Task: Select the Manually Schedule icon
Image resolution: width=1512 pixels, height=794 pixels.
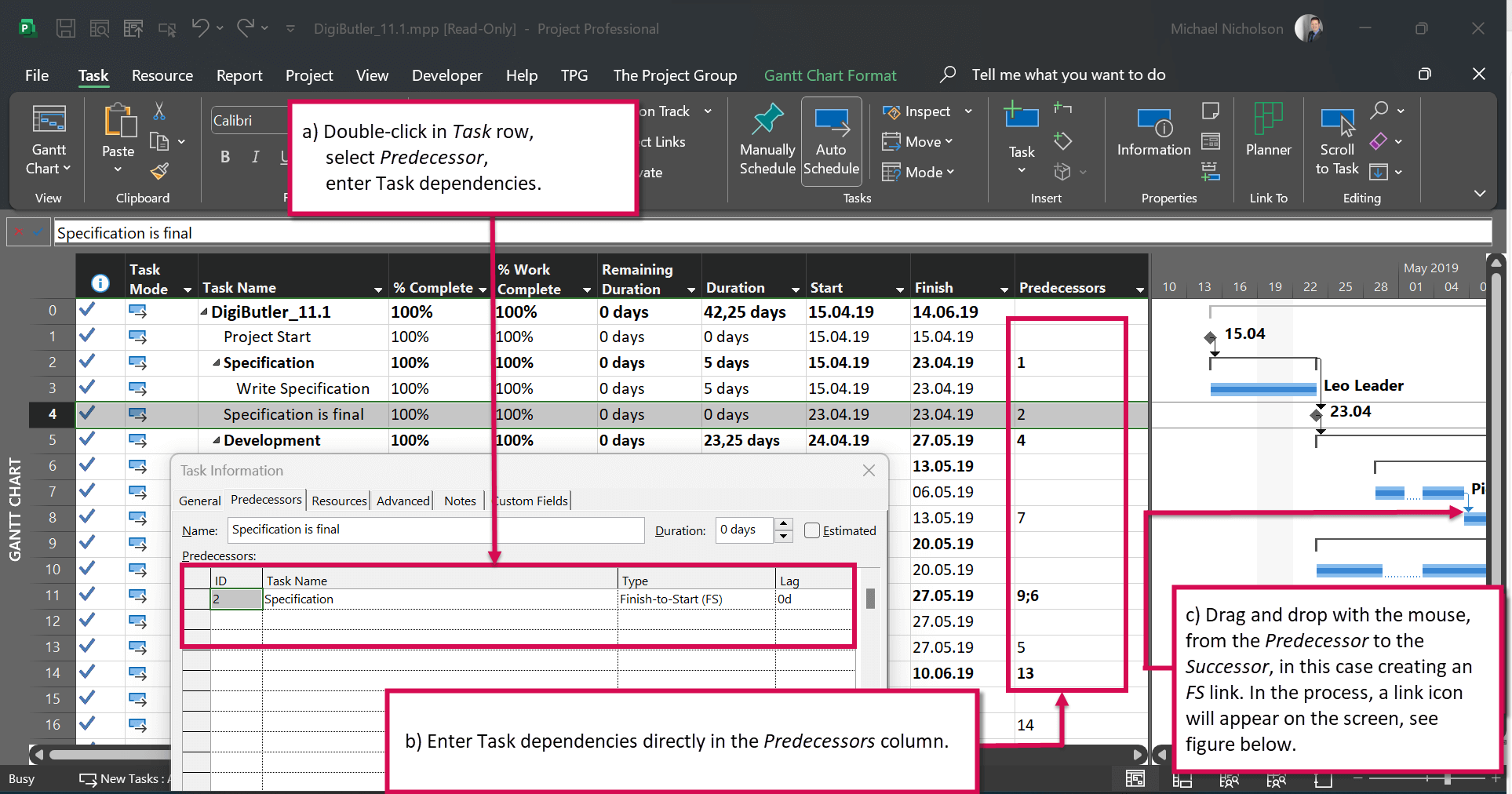Action: pos(767,140)
